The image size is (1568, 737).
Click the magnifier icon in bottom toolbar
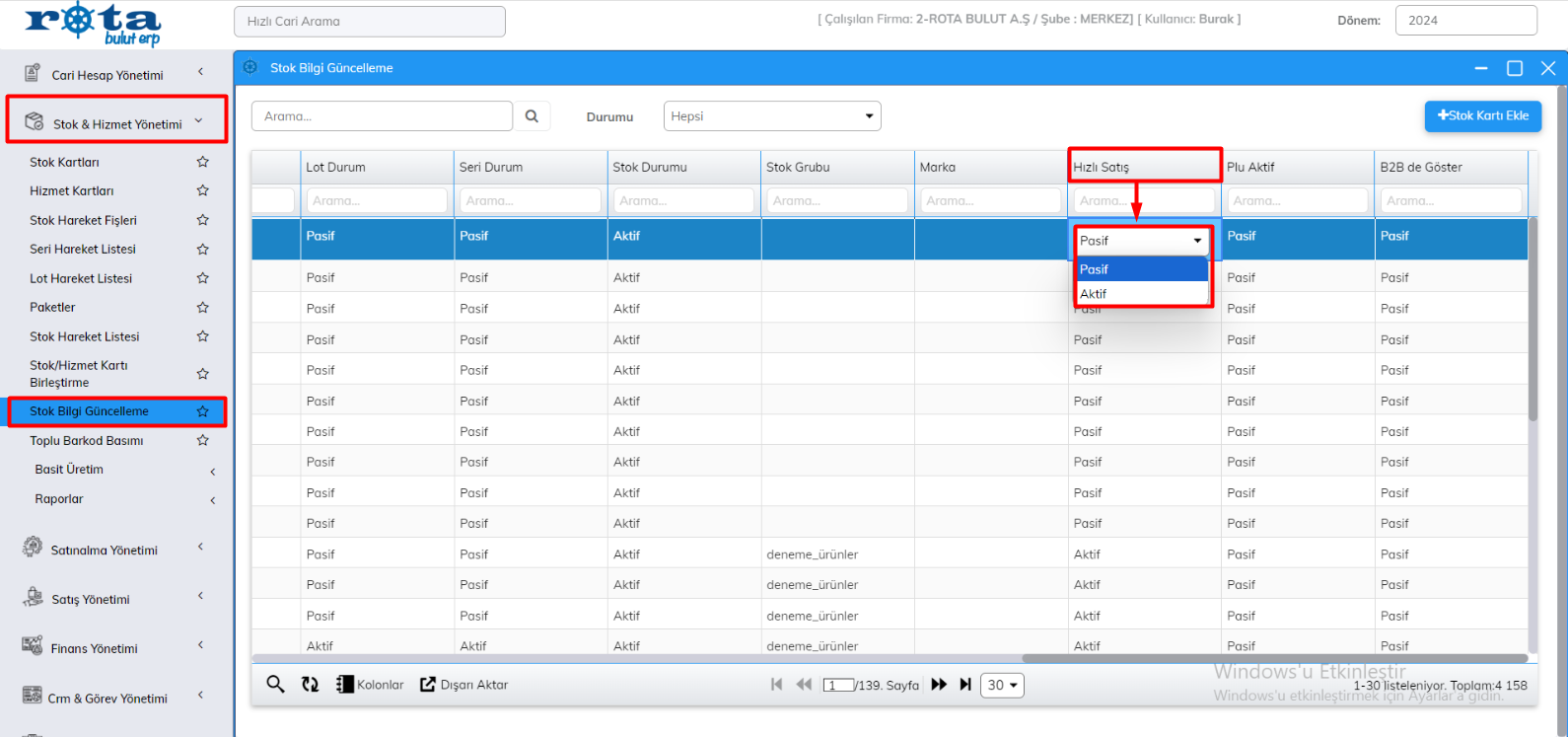coord(275,685)
